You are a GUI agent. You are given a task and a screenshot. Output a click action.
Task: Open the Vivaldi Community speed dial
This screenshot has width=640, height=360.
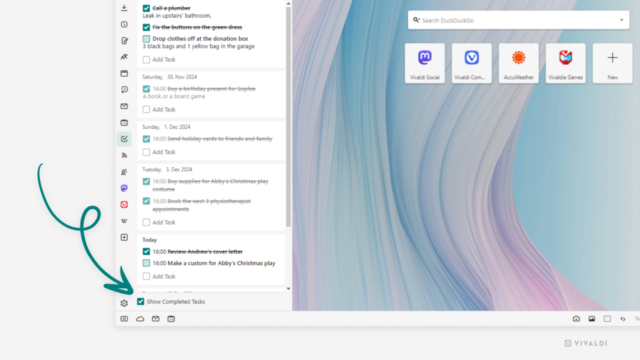click(471, 63)
